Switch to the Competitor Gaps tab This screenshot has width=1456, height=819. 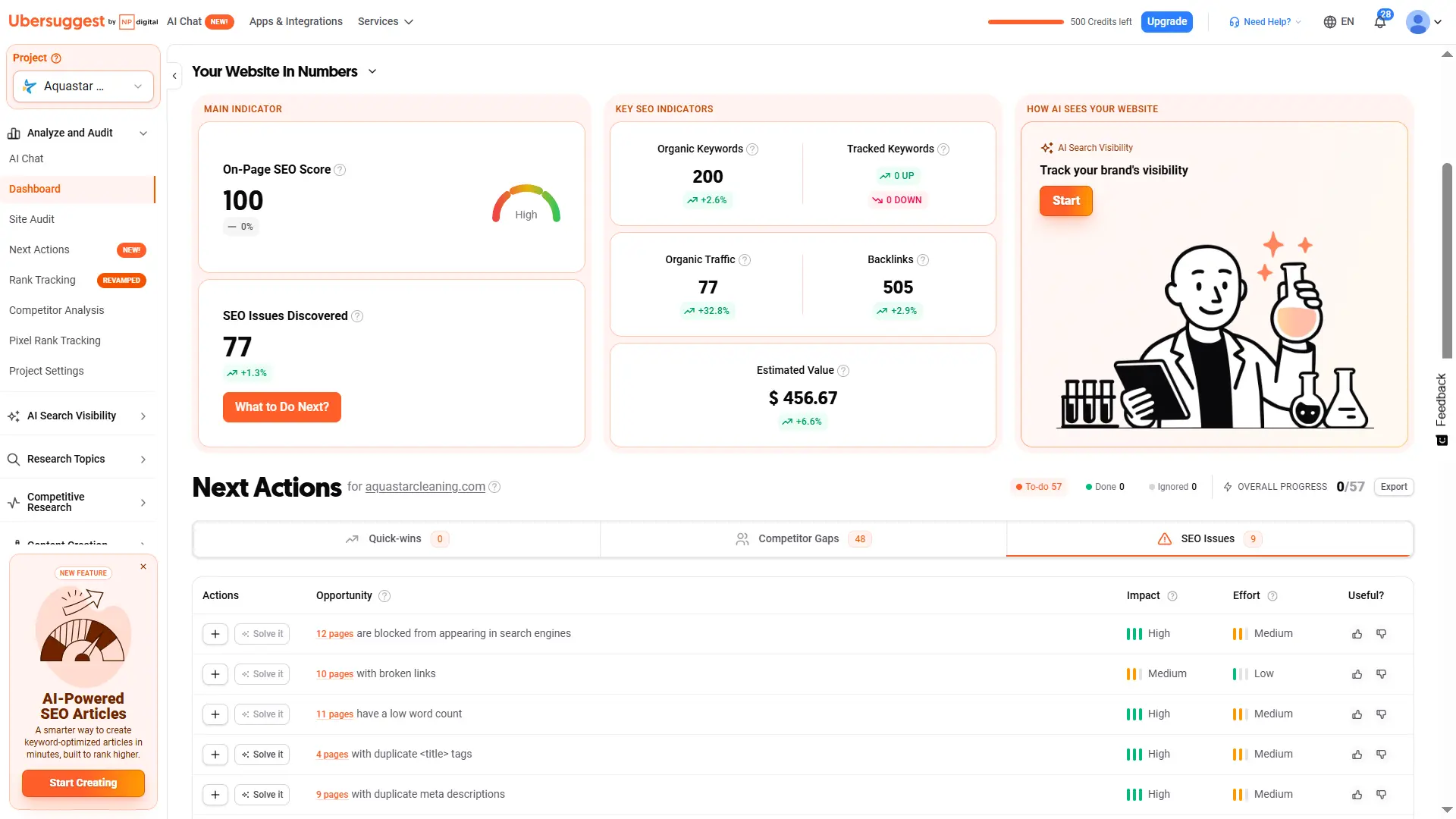[x=803, y=539]
